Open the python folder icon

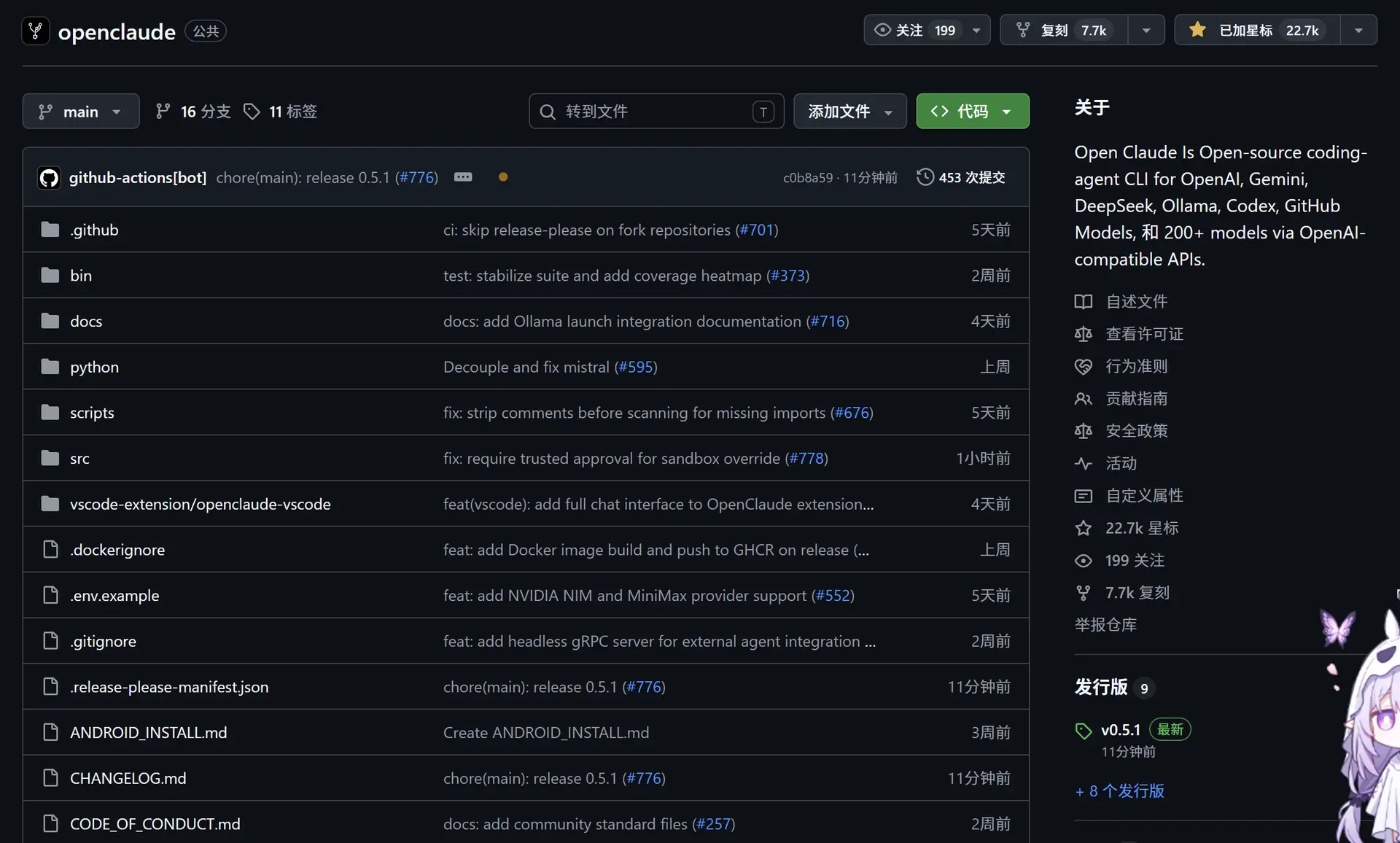(x=50, y=367)
